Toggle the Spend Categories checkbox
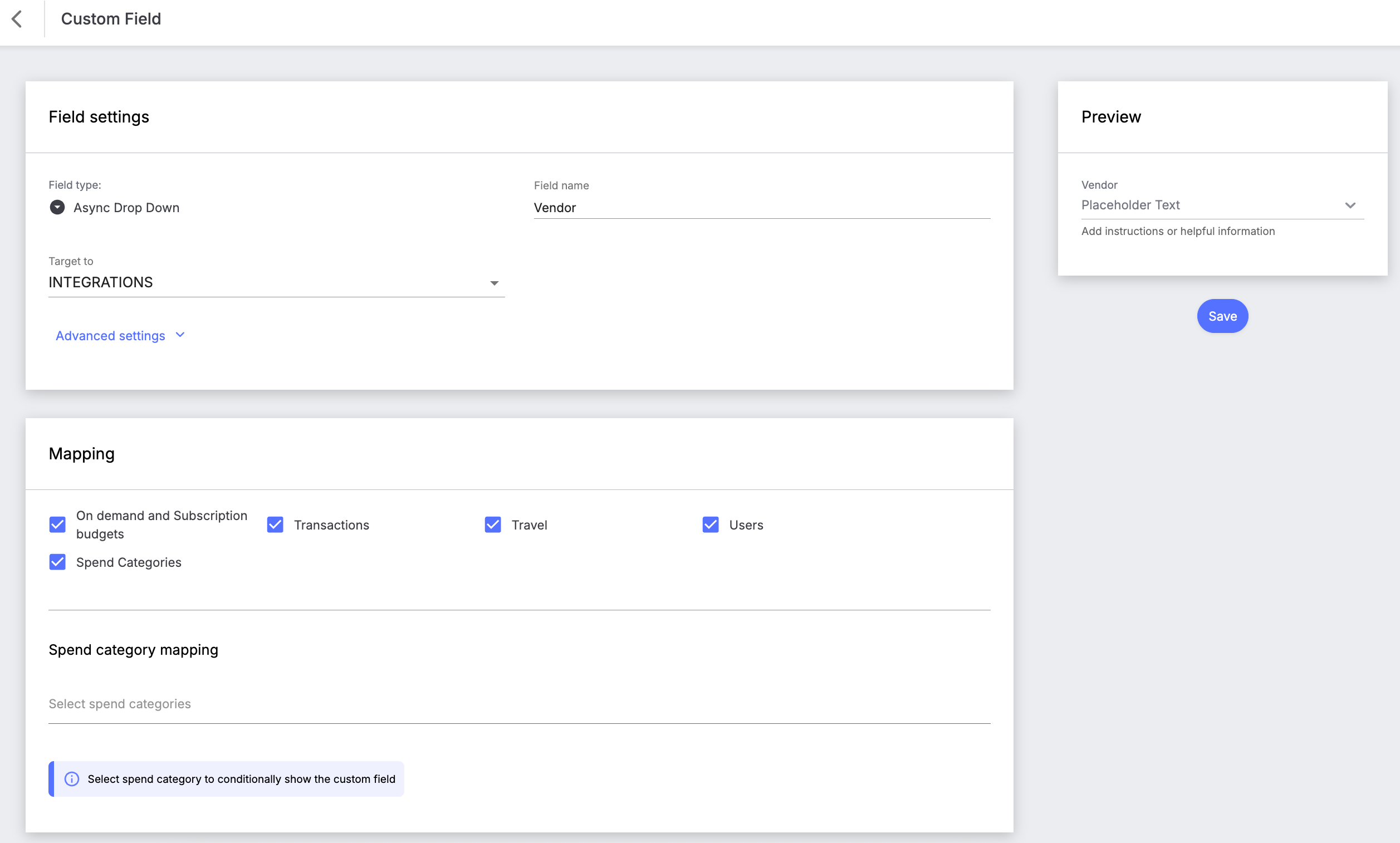 coord(57,562)
